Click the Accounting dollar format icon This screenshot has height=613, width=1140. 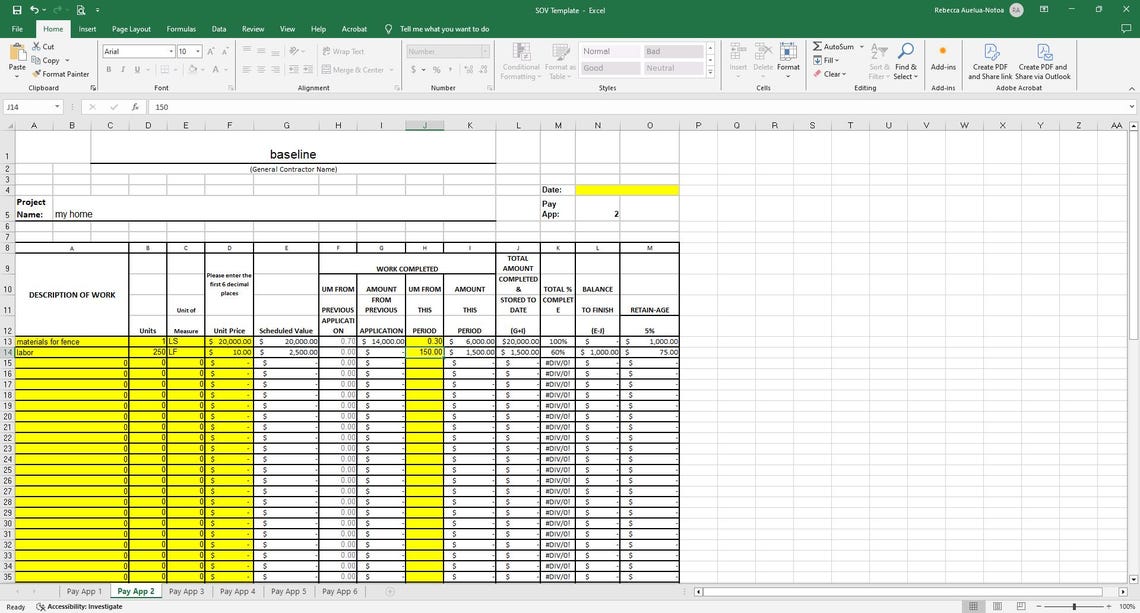pyautogui.click(x=413, y=70)
